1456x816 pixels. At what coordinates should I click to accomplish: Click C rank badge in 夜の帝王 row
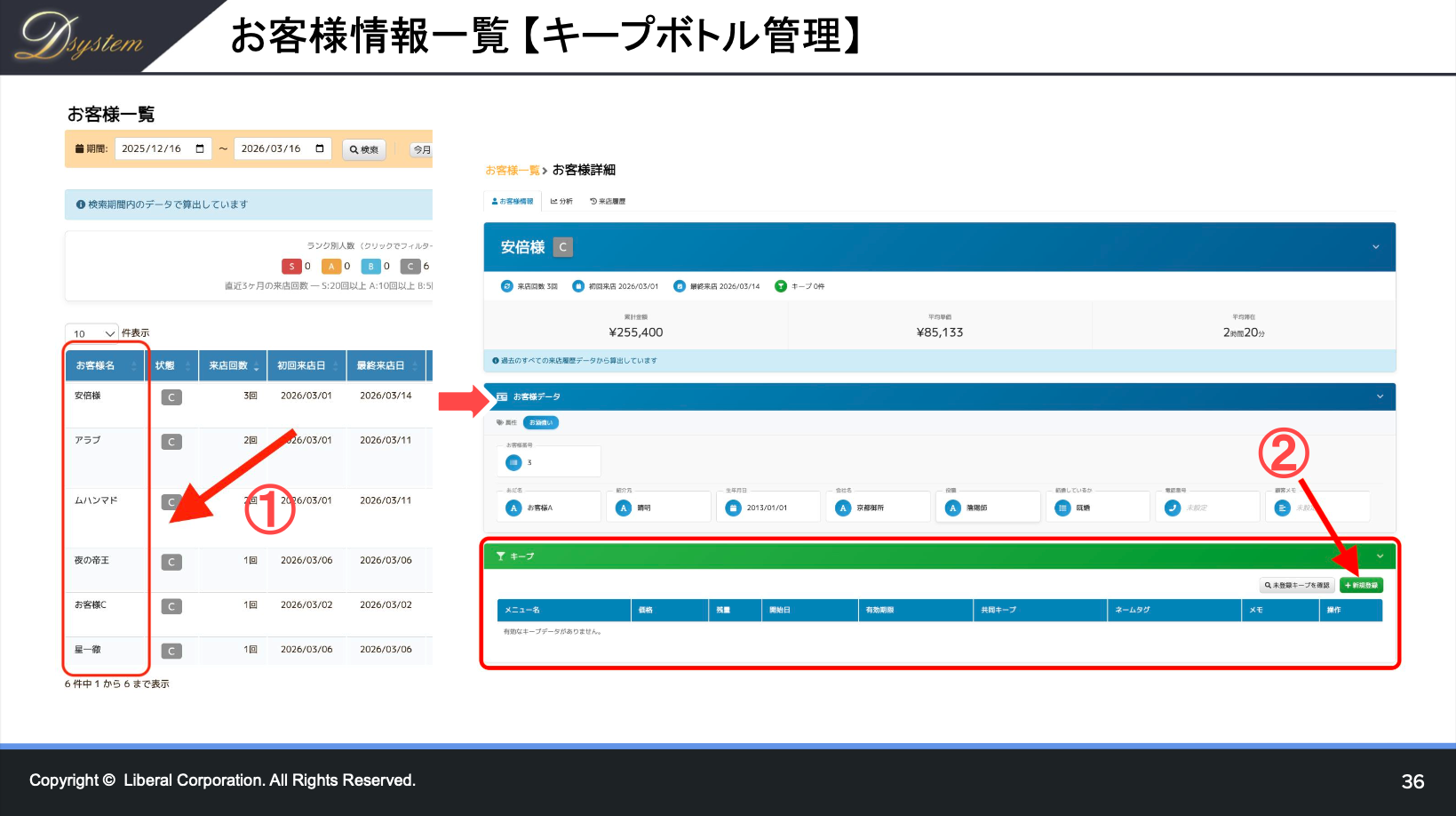[x=171, y=562]
